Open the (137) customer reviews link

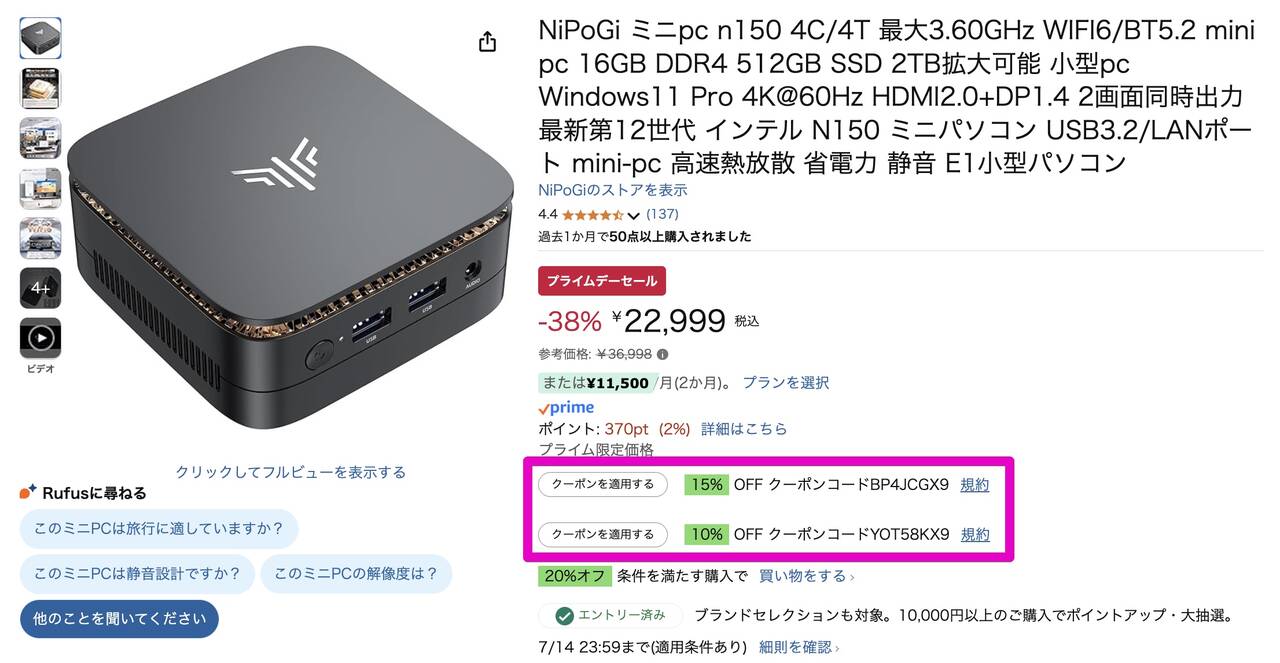(x=663, y=214)
